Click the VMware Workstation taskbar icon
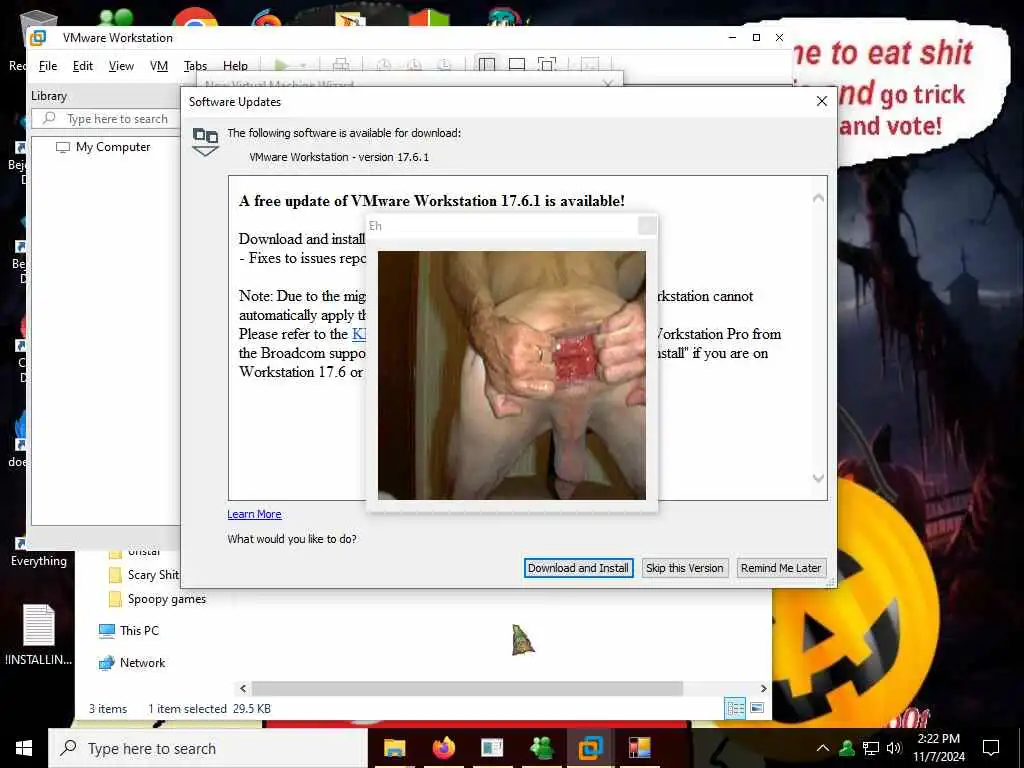This screenshot has width=1024, height=768. 590,748
